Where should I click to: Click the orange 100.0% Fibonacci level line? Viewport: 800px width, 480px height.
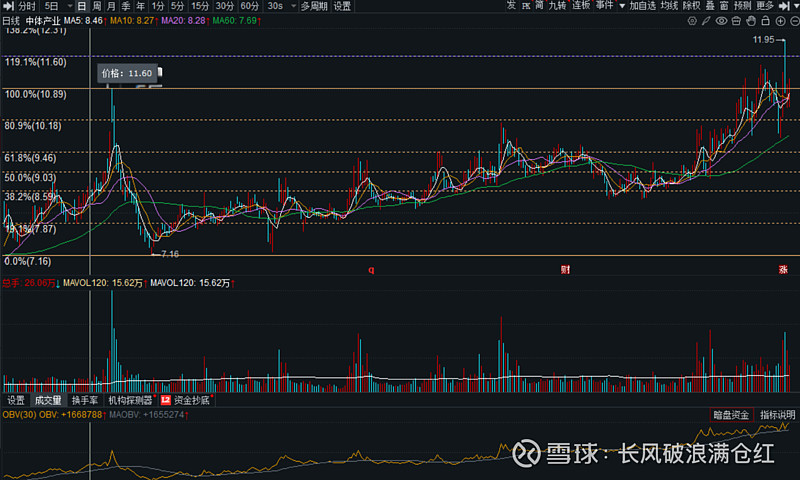(400, 90)
